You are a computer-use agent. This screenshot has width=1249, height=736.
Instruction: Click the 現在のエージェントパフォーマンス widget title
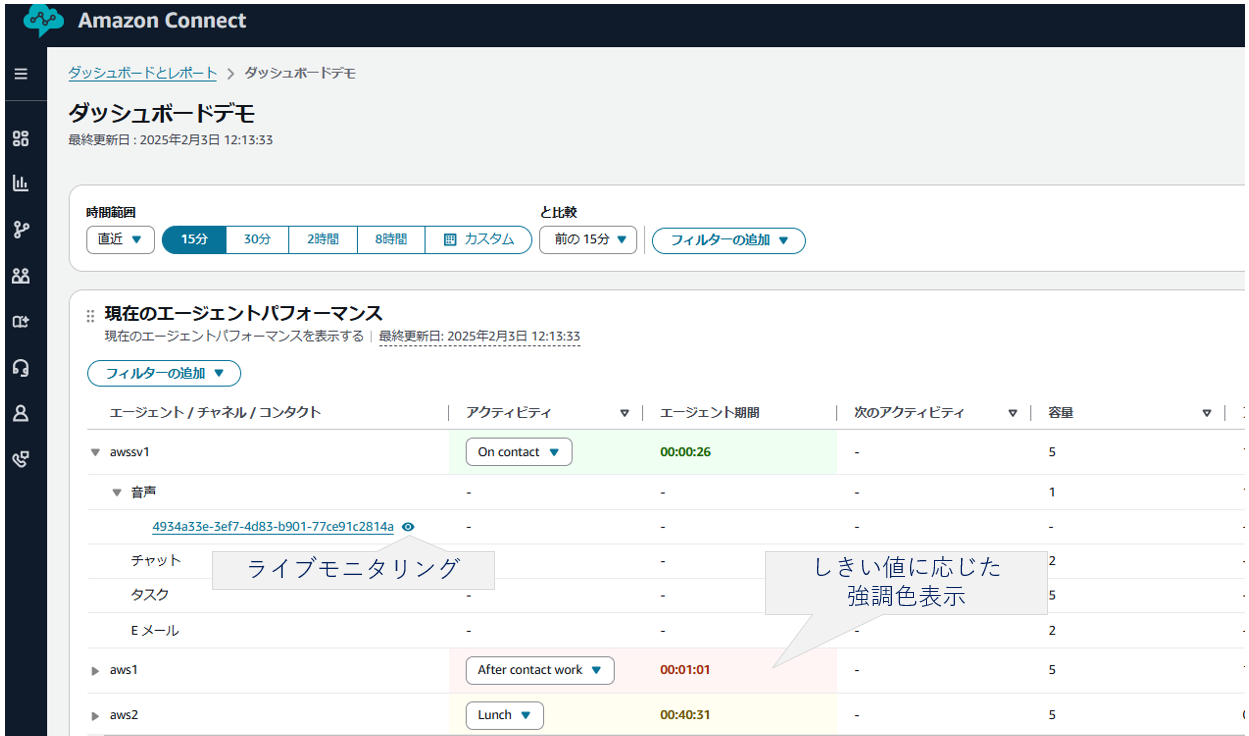coord(244,314)
